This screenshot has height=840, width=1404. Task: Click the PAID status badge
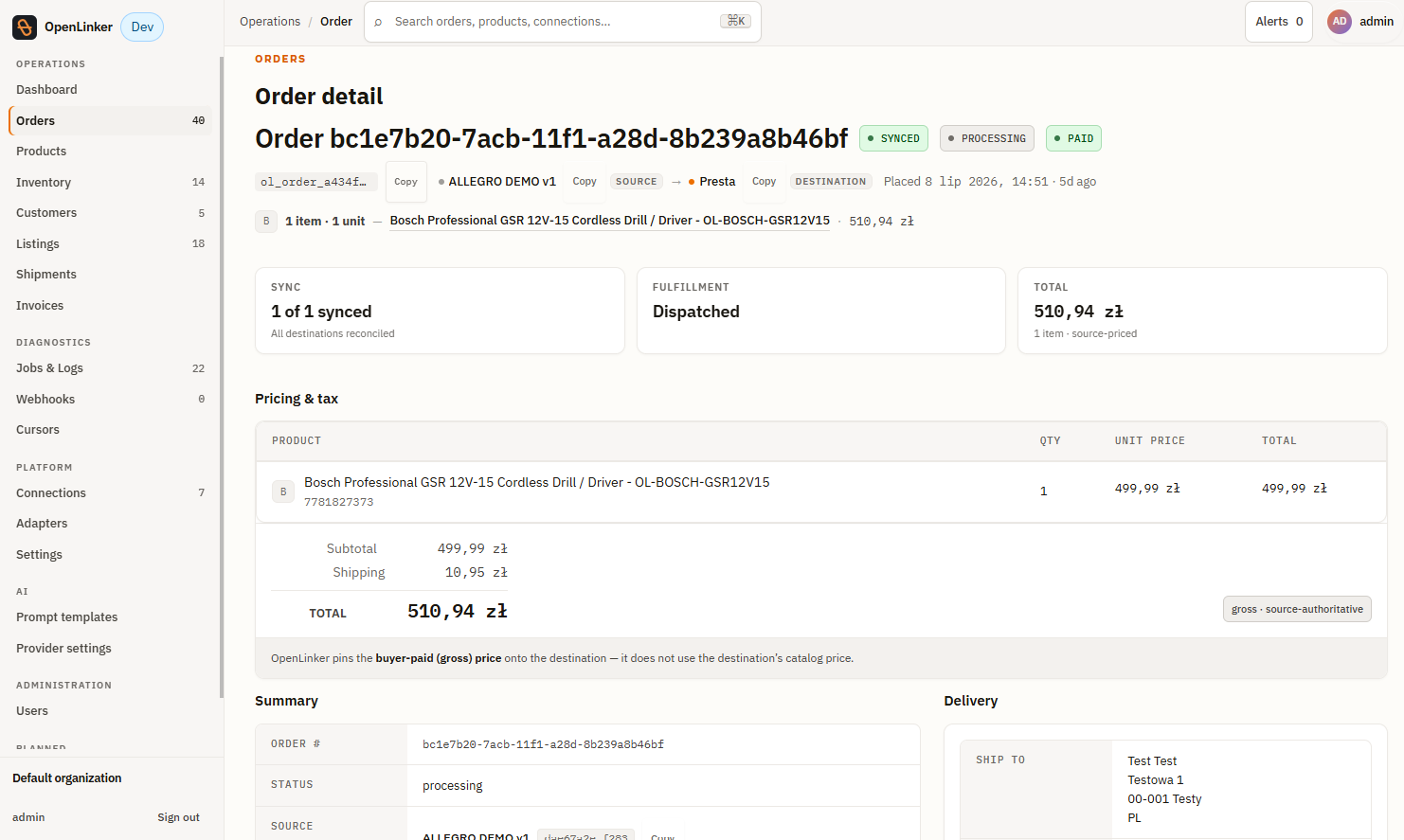(x=1073, y=138)
